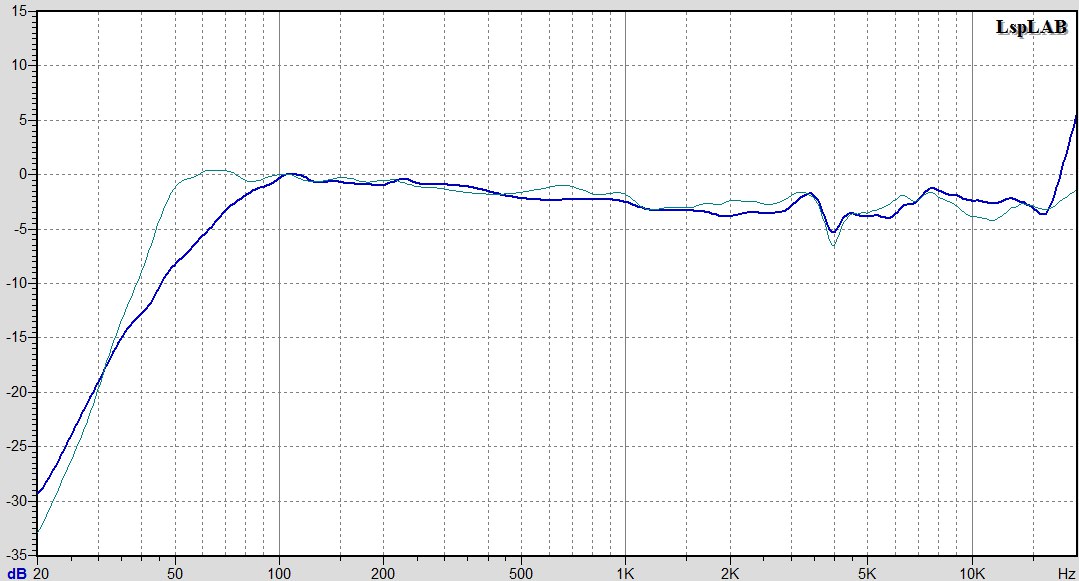Click the 1K frequency axis label
Screen dimensions: 1079x581
click(x=626, y=573)
